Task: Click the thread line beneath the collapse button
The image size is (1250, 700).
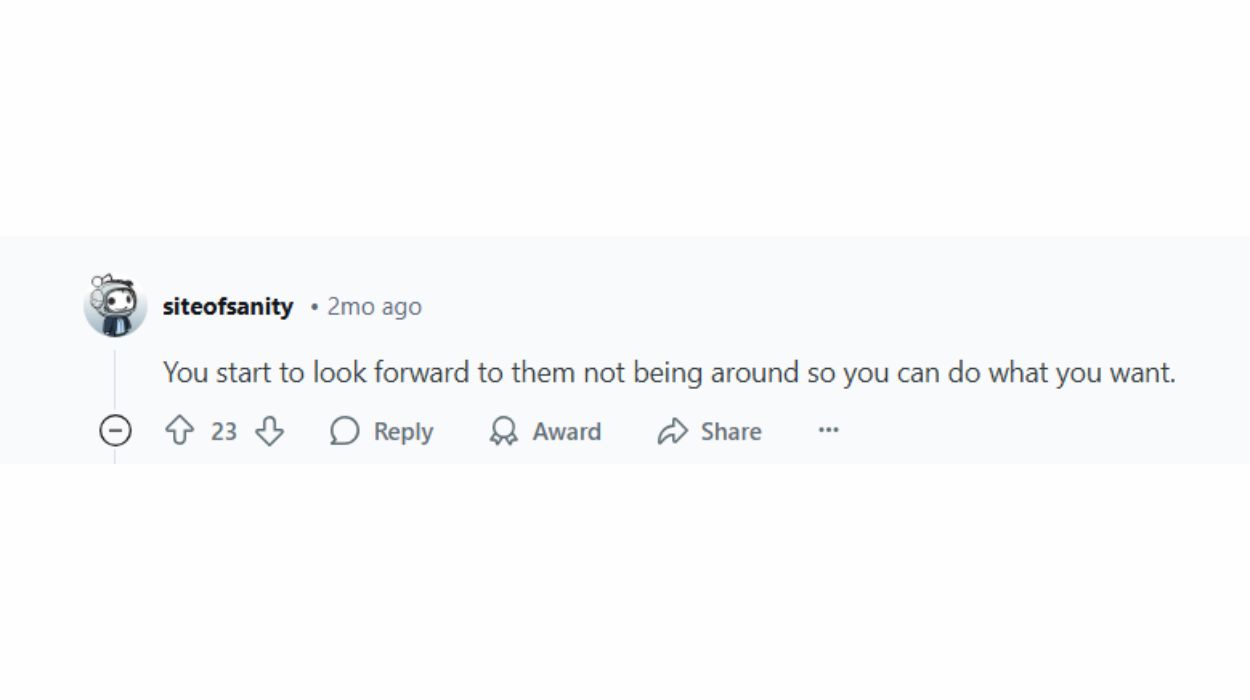Action: (x=115, y=455)
